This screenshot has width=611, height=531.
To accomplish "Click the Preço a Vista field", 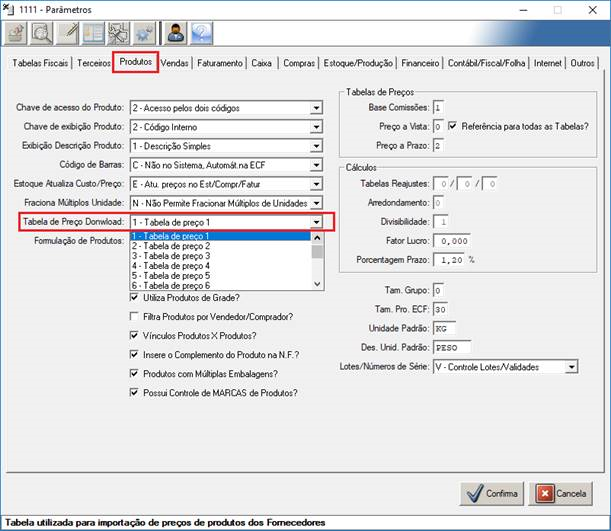I will tap(438, 127).
